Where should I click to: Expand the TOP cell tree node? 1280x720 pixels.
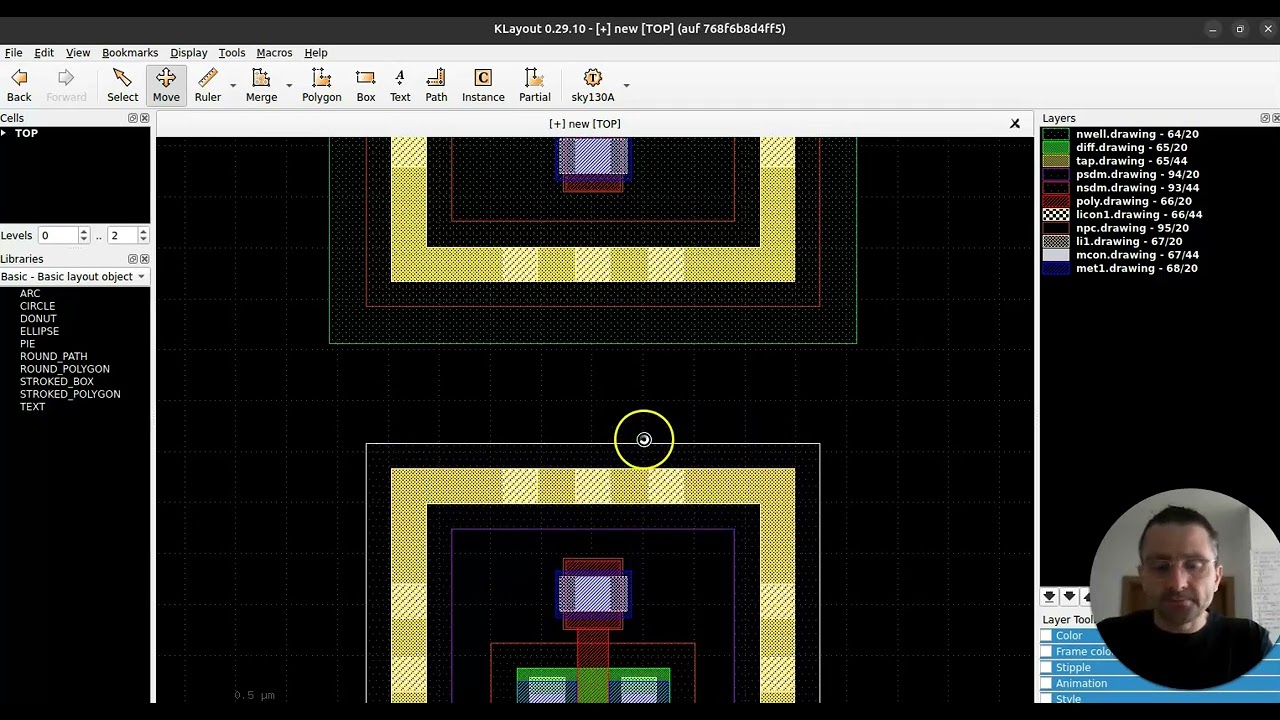coord(5,133)
